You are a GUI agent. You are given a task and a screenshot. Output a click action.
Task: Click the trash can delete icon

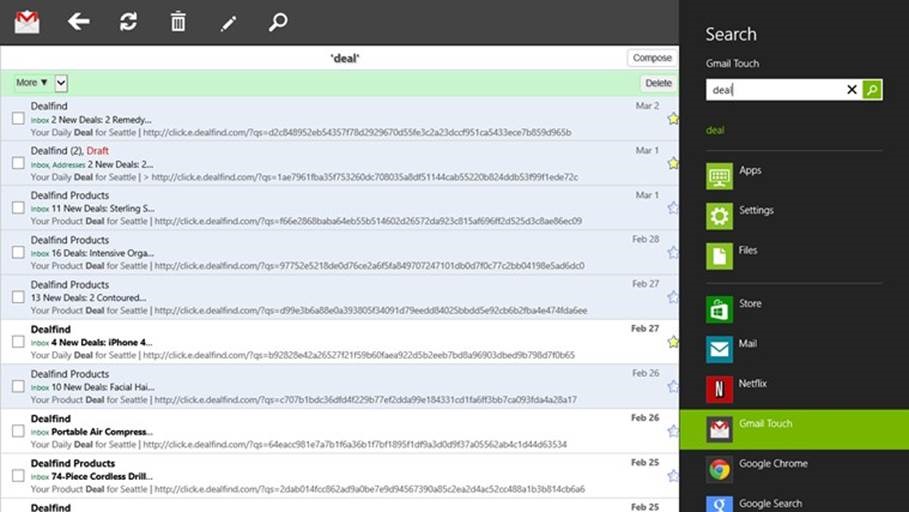click(178, 21)
